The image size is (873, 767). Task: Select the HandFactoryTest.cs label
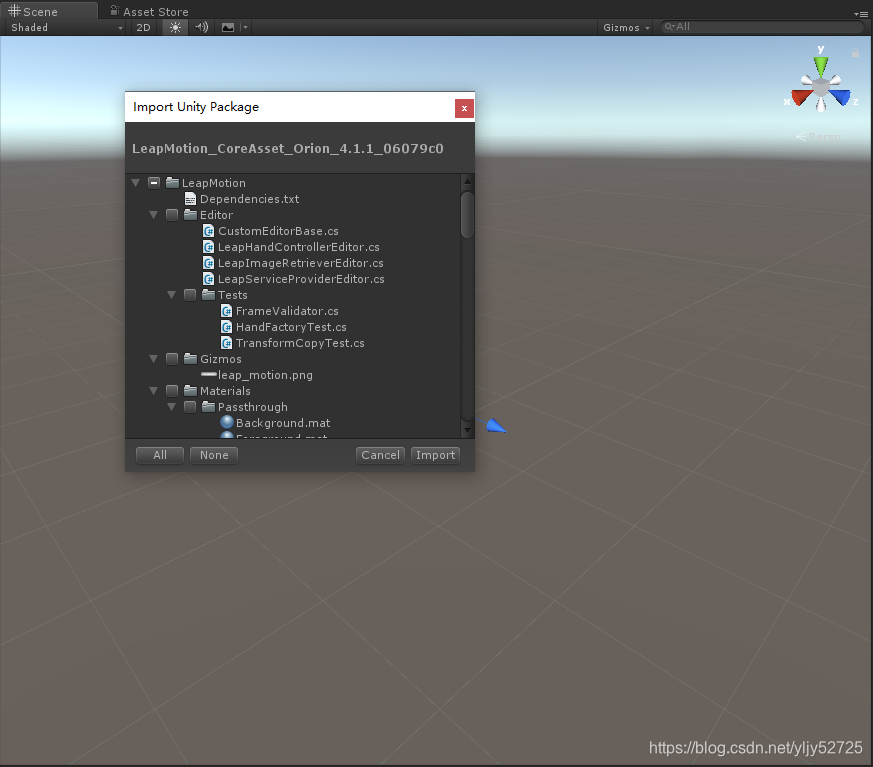pyautogui.click(x=291, y=327)
